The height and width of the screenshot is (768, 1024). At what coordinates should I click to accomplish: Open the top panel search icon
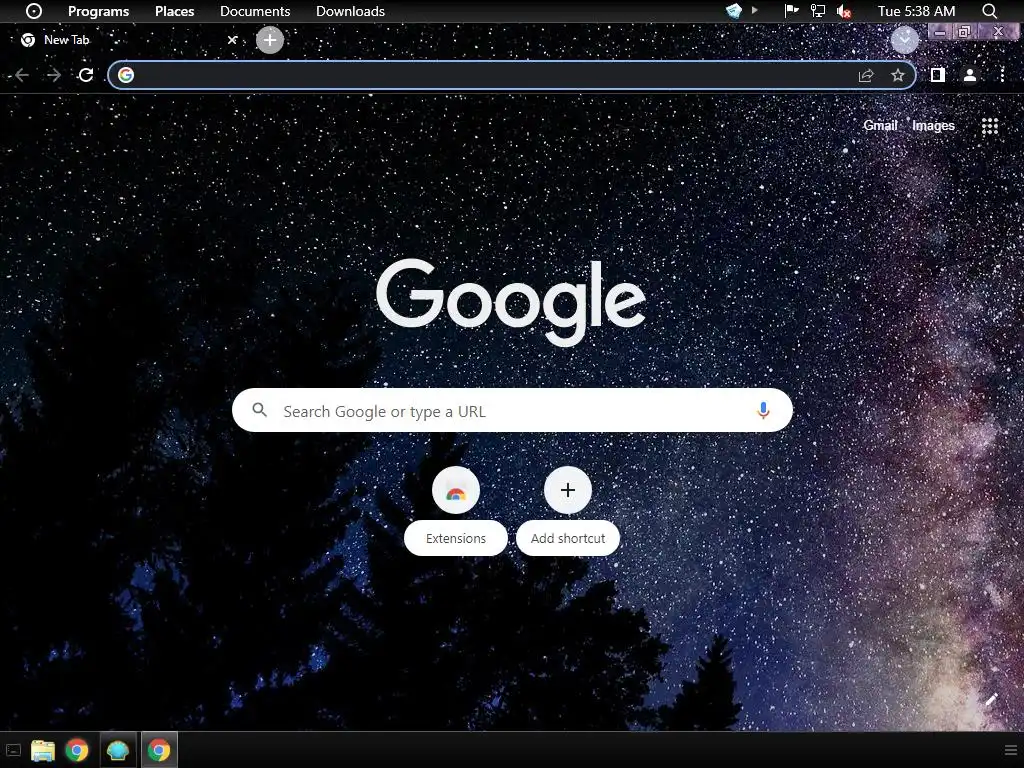point(989,11)
